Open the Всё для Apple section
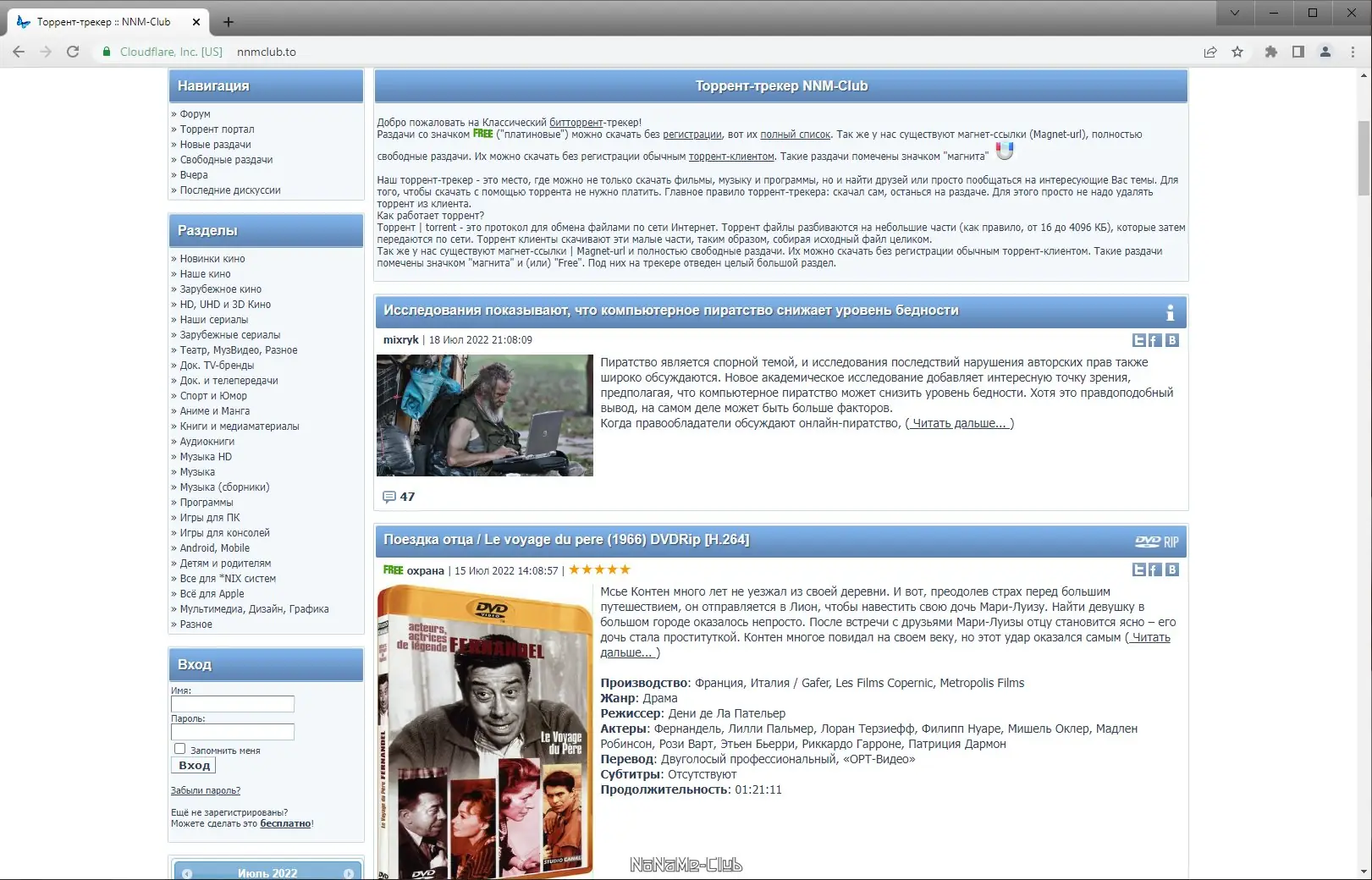1372x880 pixels. [212, 594]
